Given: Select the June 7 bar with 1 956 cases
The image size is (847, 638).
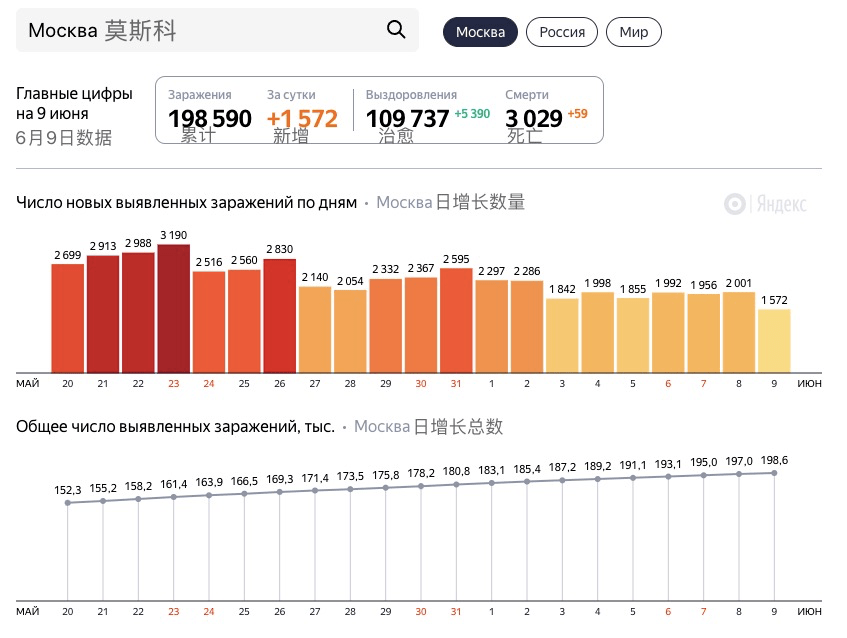Looking at the screenshot, I should tap(703, 333).
